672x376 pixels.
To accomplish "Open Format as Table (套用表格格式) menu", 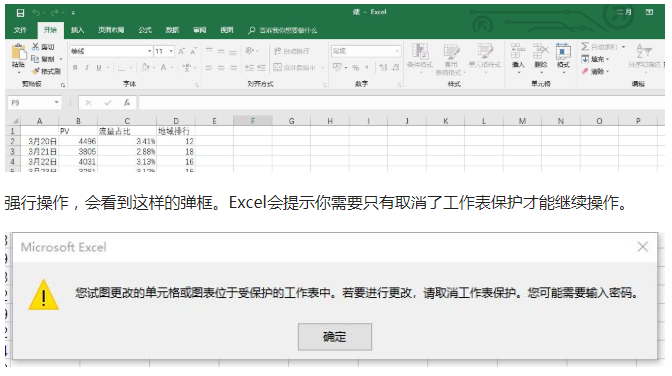I will 450,59.
